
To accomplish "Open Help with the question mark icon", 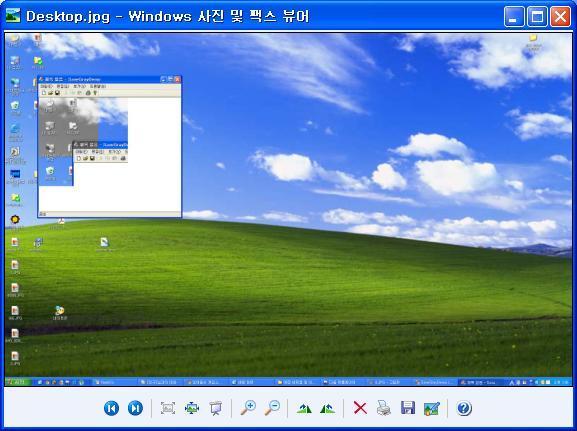I will (x=464, y=408).
